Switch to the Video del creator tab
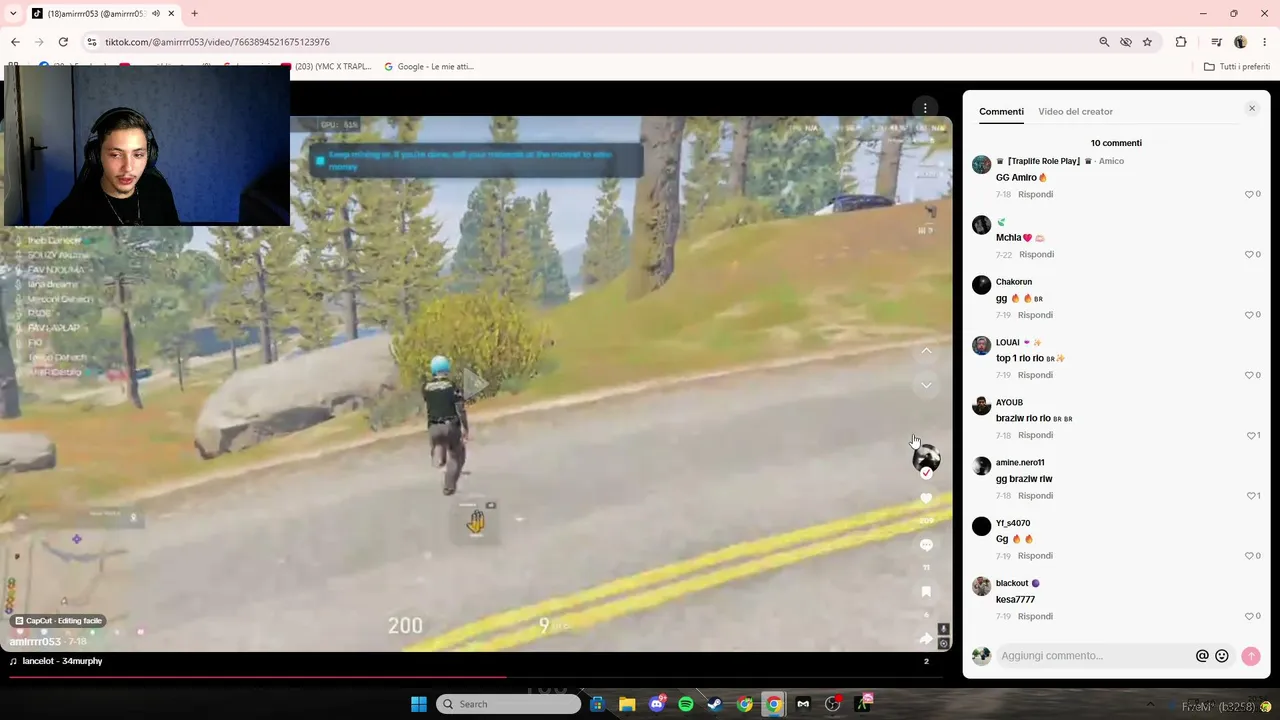Viewport: 1280px width, 720px height. 1075,112
